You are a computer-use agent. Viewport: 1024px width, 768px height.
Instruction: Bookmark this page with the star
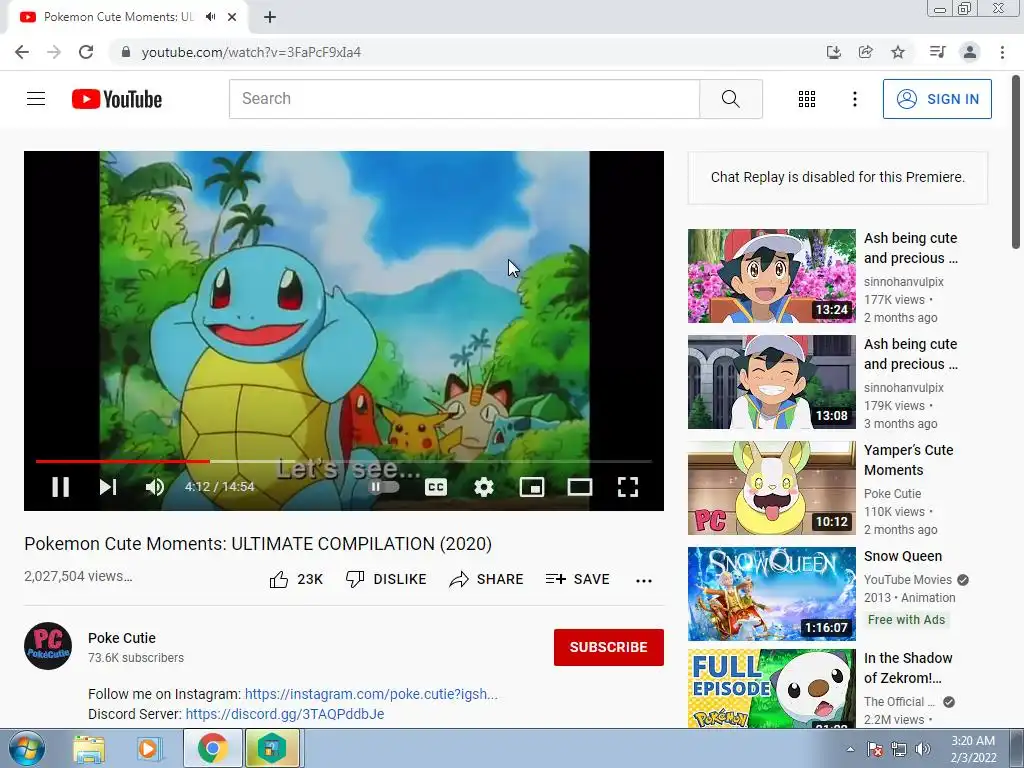pos(898,52)
